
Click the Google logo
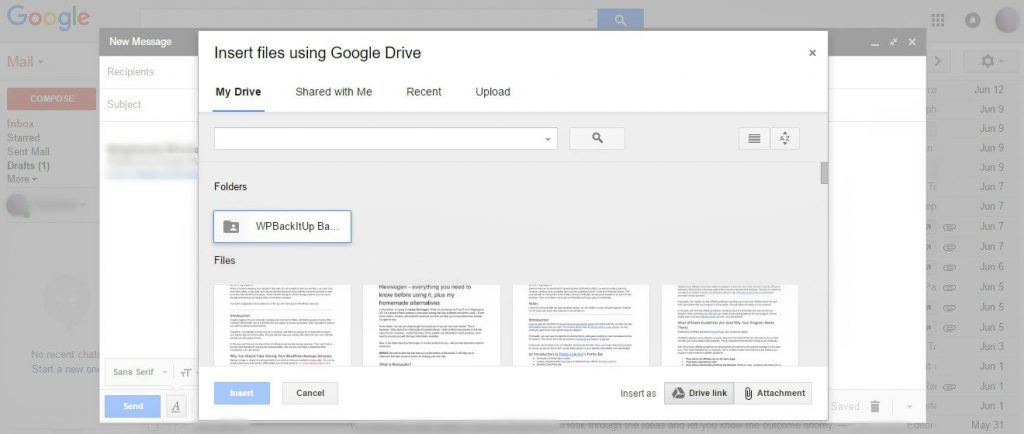tap(48, 20)
